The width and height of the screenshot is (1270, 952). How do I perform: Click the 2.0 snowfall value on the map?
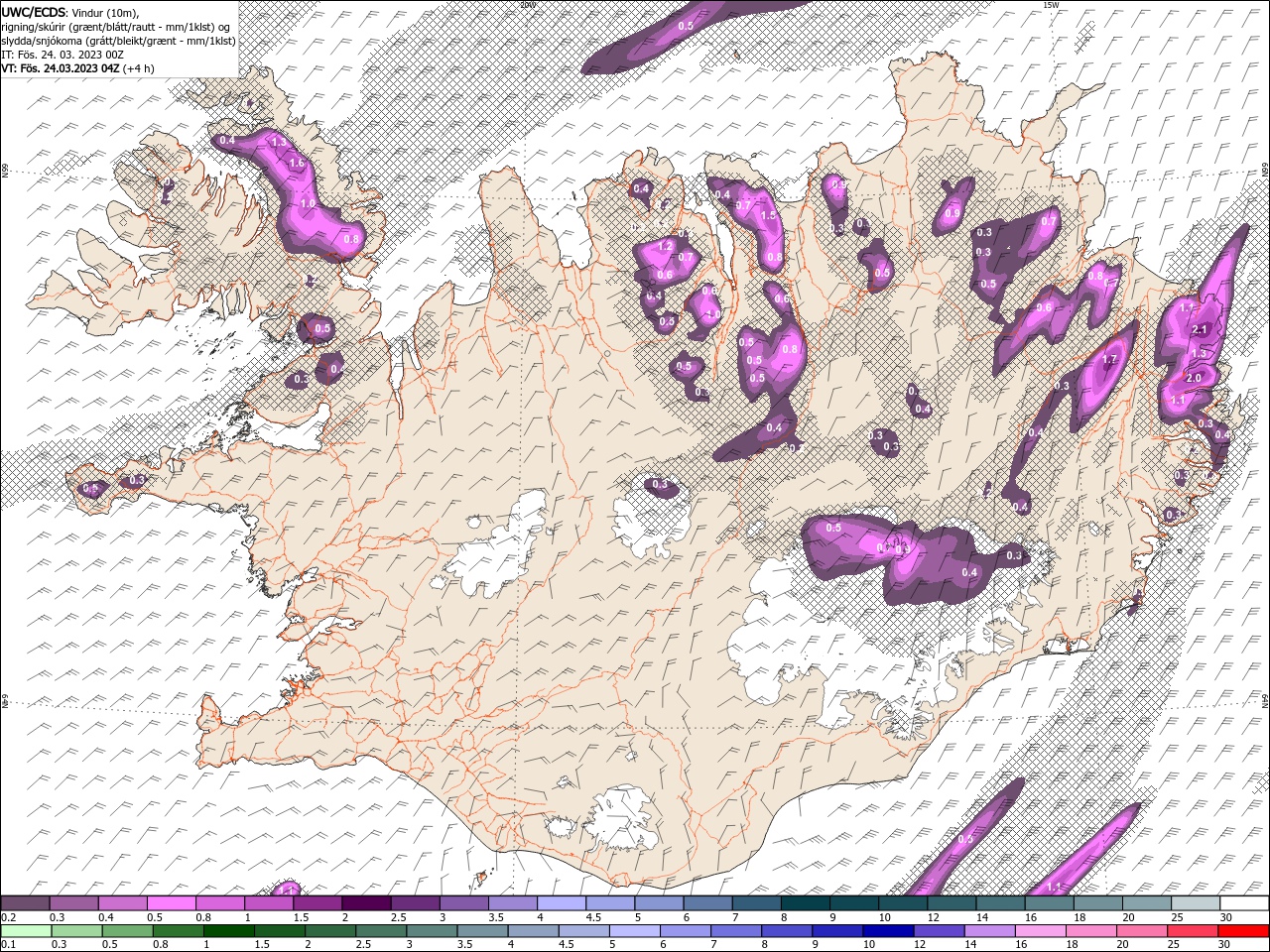pyautogui.click(x=1194, y=378)
